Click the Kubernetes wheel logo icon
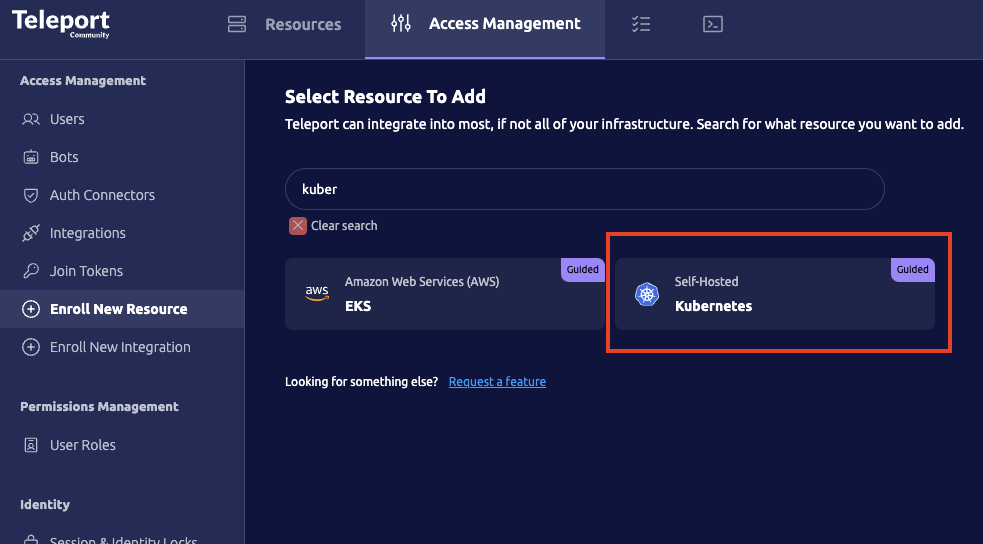The width and height of the screenshot is (983, 544). tap(647, 294)
